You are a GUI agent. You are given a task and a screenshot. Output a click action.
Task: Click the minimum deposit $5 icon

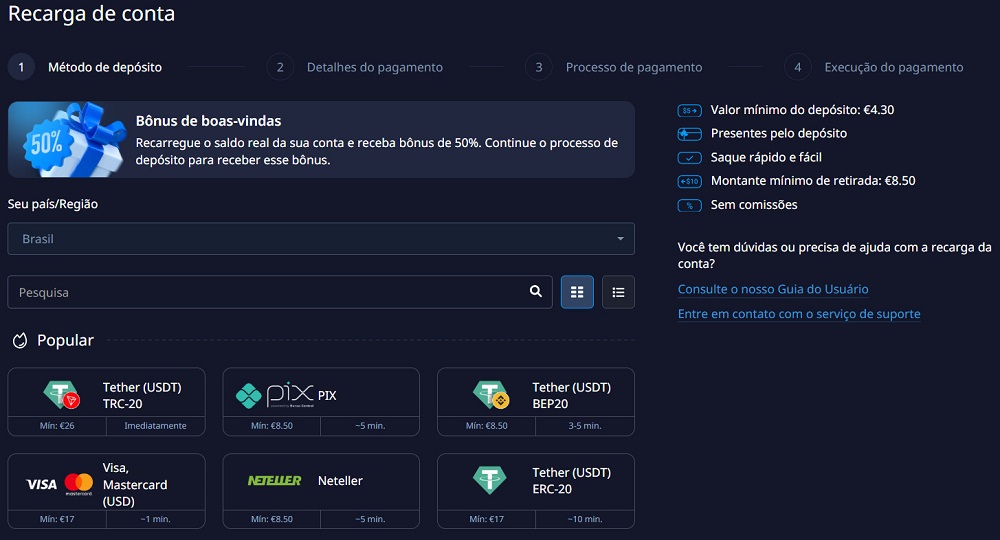pos(689,110)
